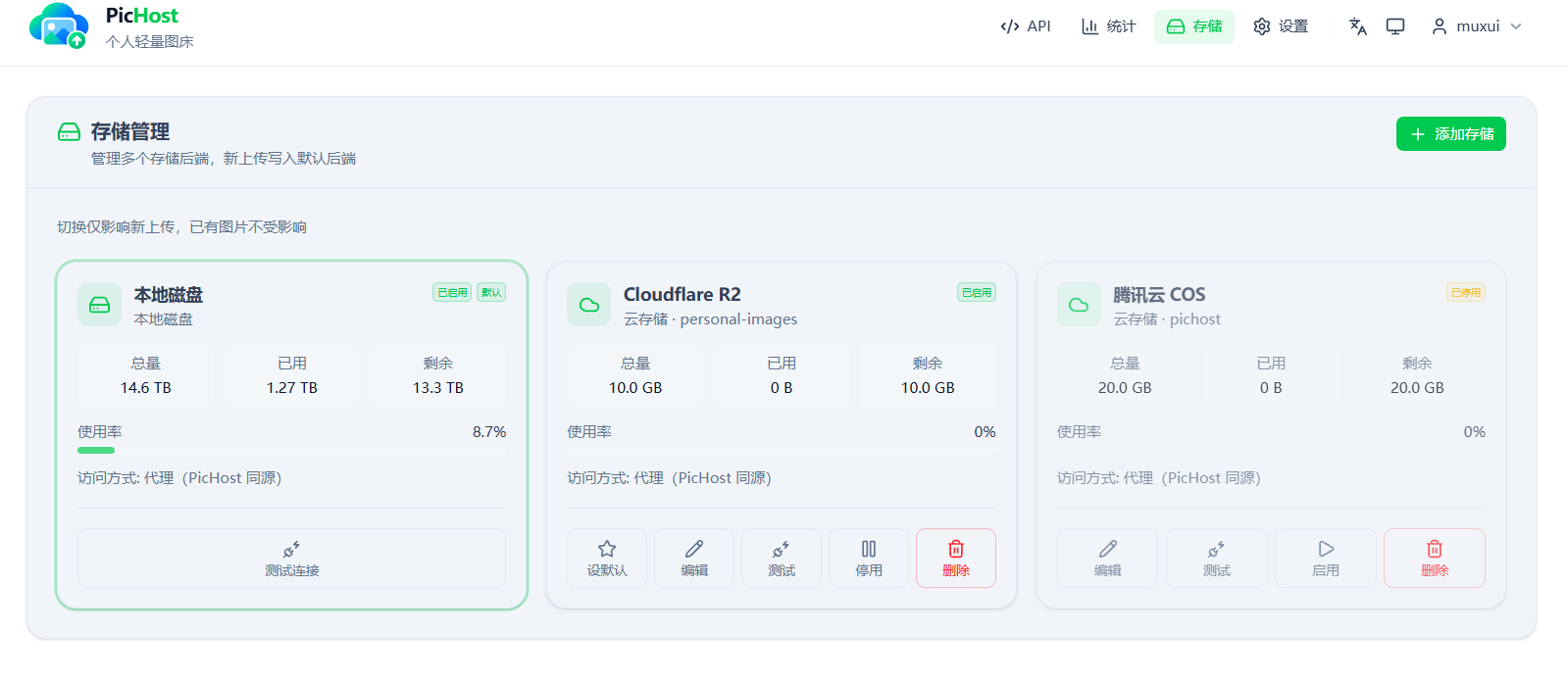
Task: Disable Cloudflare R2 with 停用
Action: pyautogui.click(x=869, y=559)
